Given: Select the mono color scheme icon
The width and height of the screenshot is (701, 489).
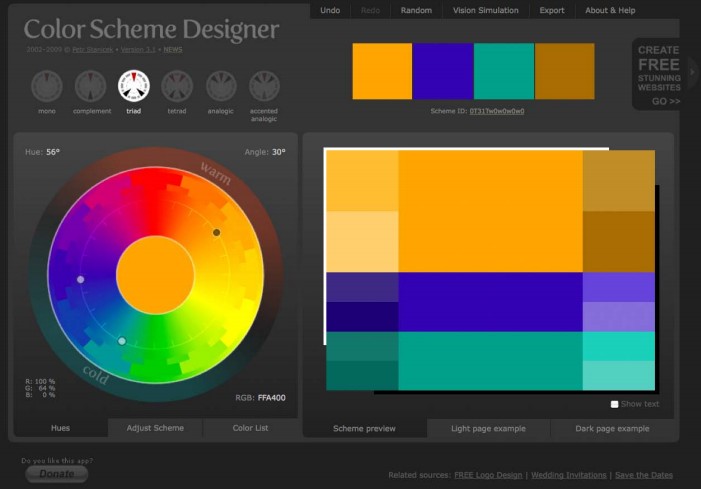Looking at the screenshot, I should pyautogui.click(x=46, y=86).
